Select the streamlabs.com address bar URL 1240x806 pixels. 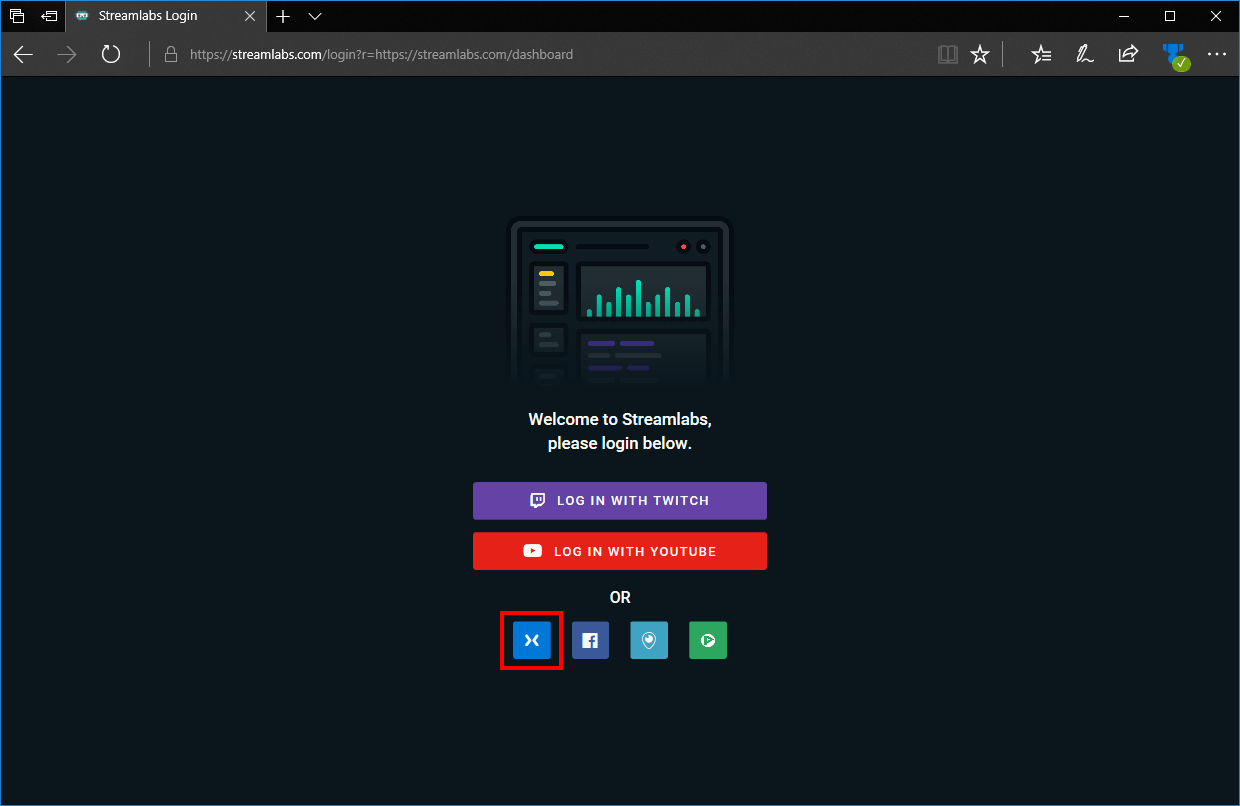point(381,55)
